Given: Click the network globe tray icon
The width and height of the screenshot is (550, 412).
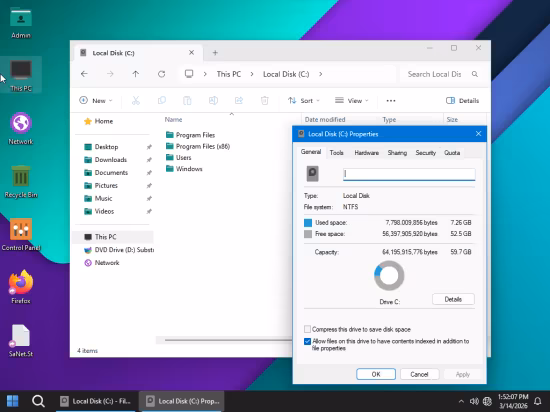Looking at the screenshot, I should [487, 401].
